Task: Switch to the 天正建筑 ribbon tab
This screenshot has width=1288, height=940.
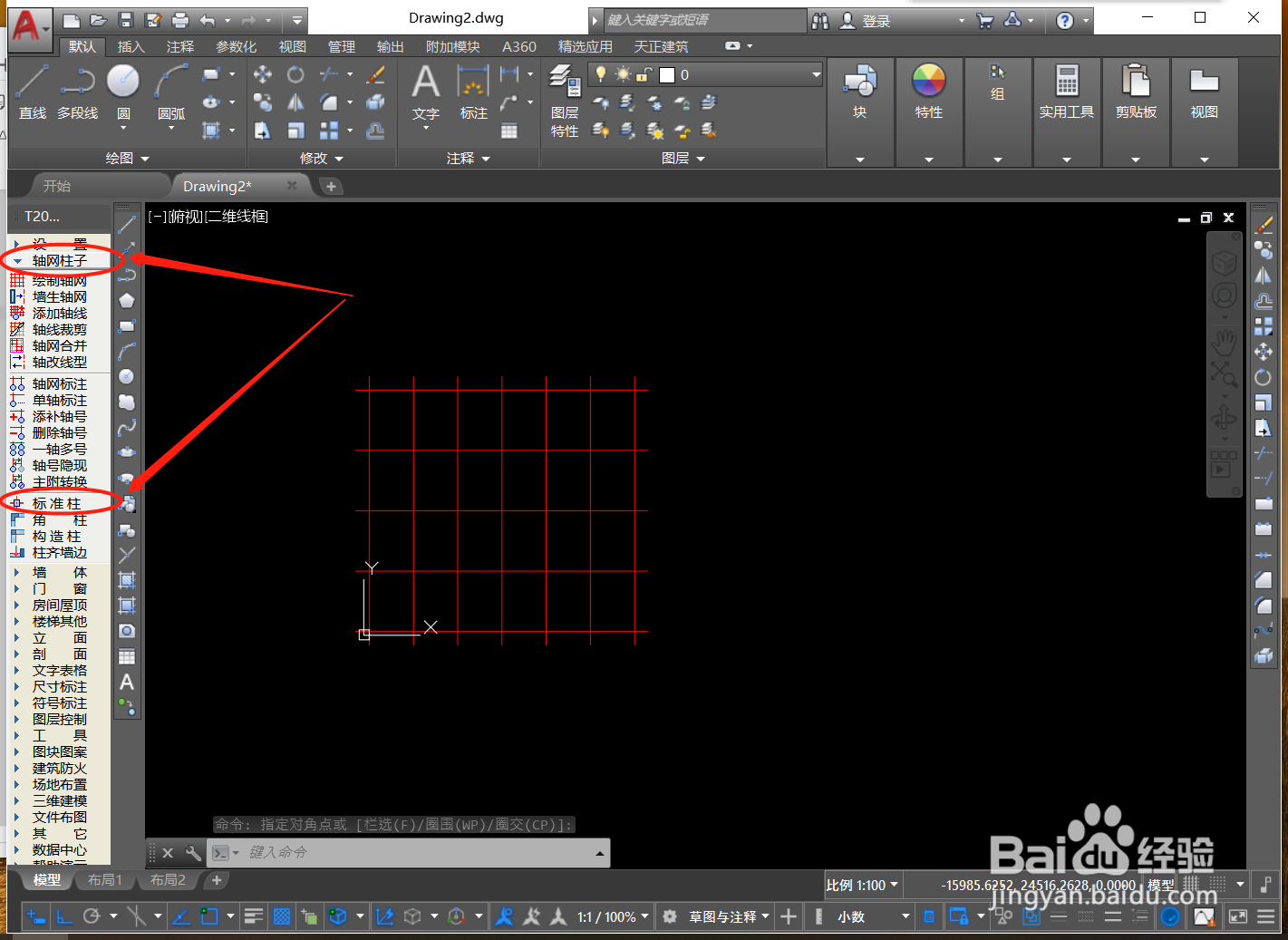Action: [661, 46]
